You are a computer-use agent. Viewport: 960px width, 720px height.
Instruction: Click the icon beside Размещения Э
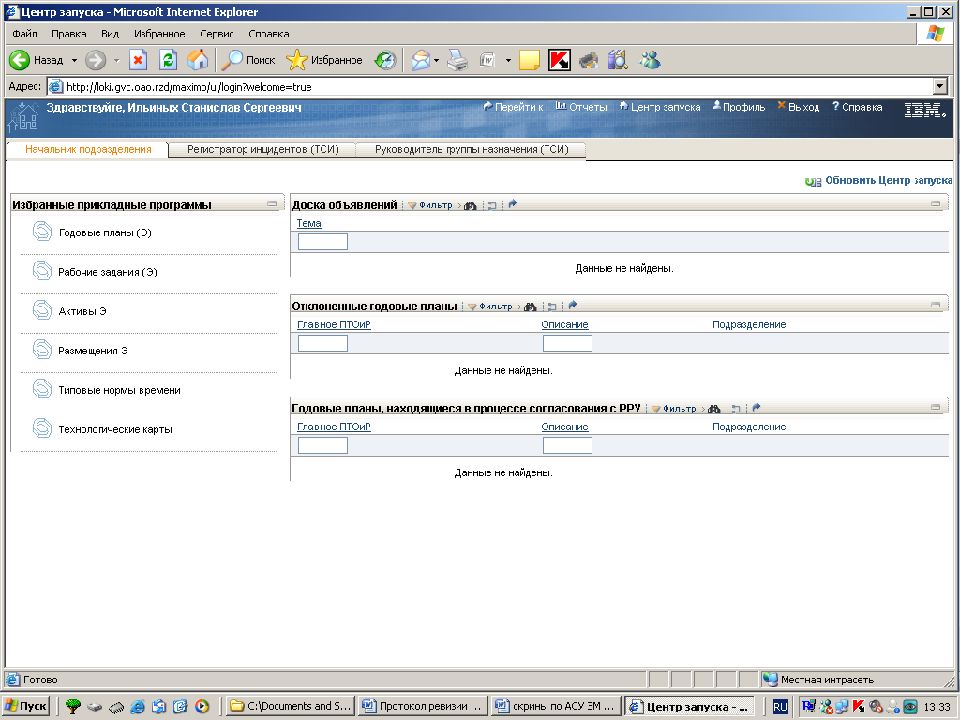42,350
